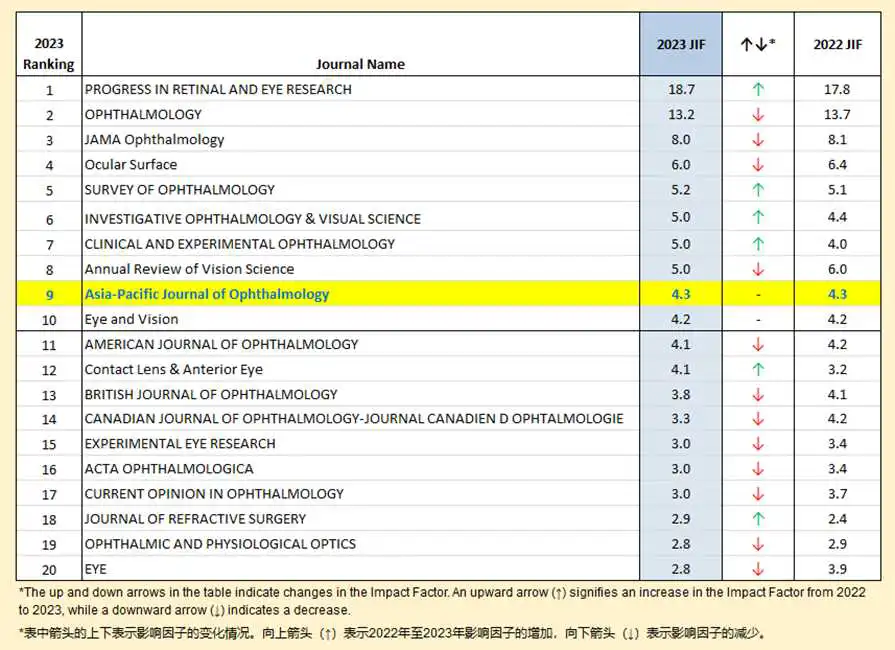Select 'INVESTIGATIVE OPHTHALMOLOGY & VISUAL SCIENCE' name
Image resolution: width=895 pixels, height=650 pixels.
click(x=253, y=219)
